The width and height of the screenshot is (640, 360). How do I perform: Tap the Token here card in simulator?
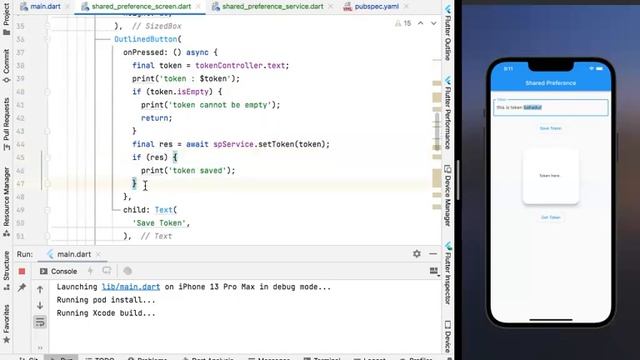pyautogui.click(x=551, y=176)
